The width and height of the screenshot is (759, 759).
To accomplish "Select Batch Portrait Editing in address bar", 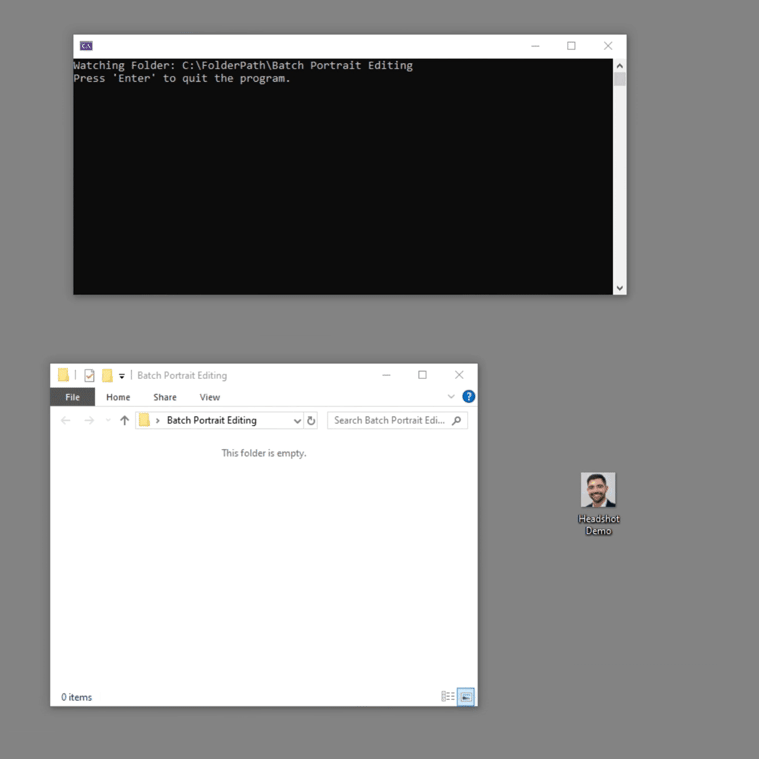I will point(212,421).
